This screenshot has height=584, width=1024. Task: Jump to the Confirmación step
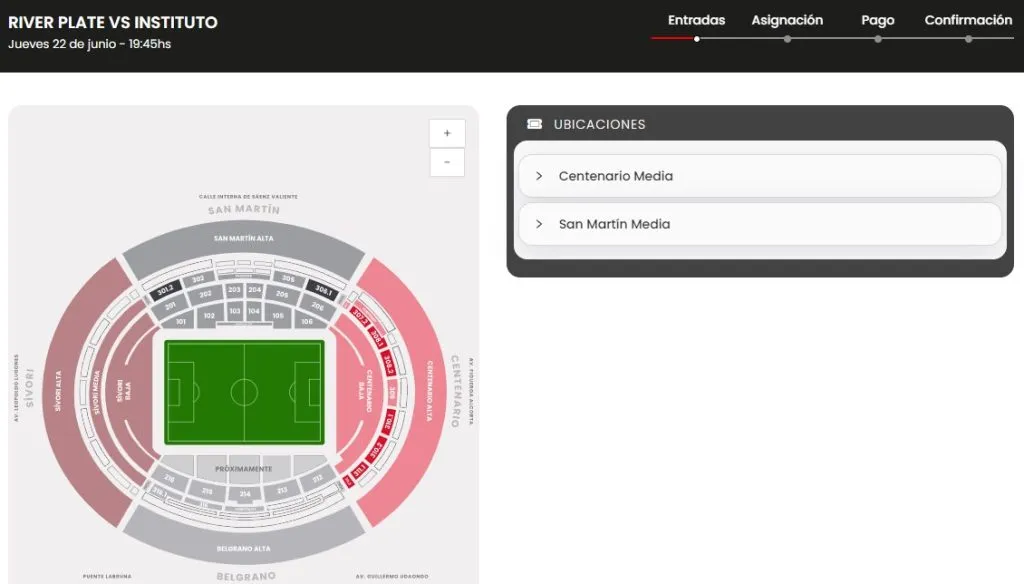pyautogui.click(x=968, y=20)
